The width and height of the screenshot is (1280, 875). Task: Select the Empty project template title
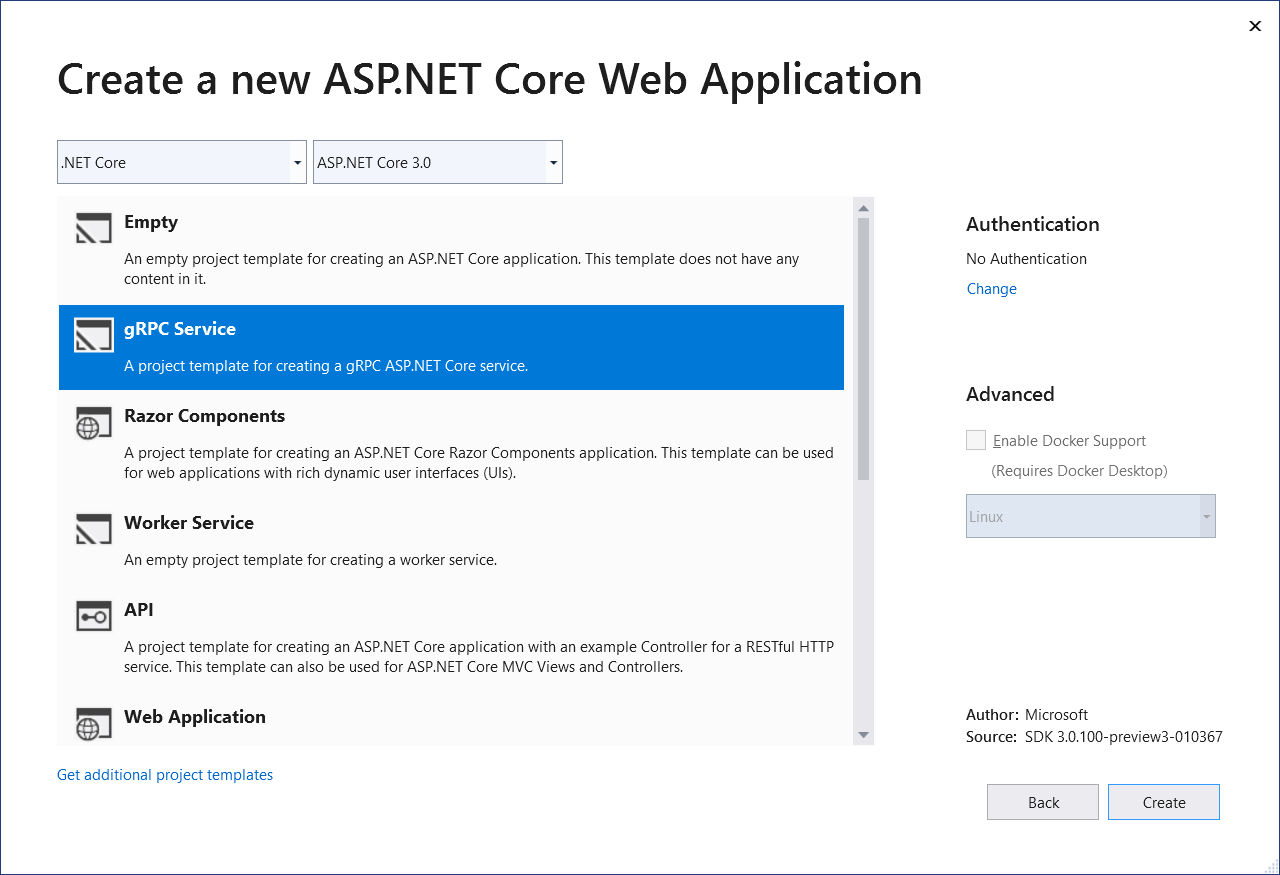coord(151,222)
